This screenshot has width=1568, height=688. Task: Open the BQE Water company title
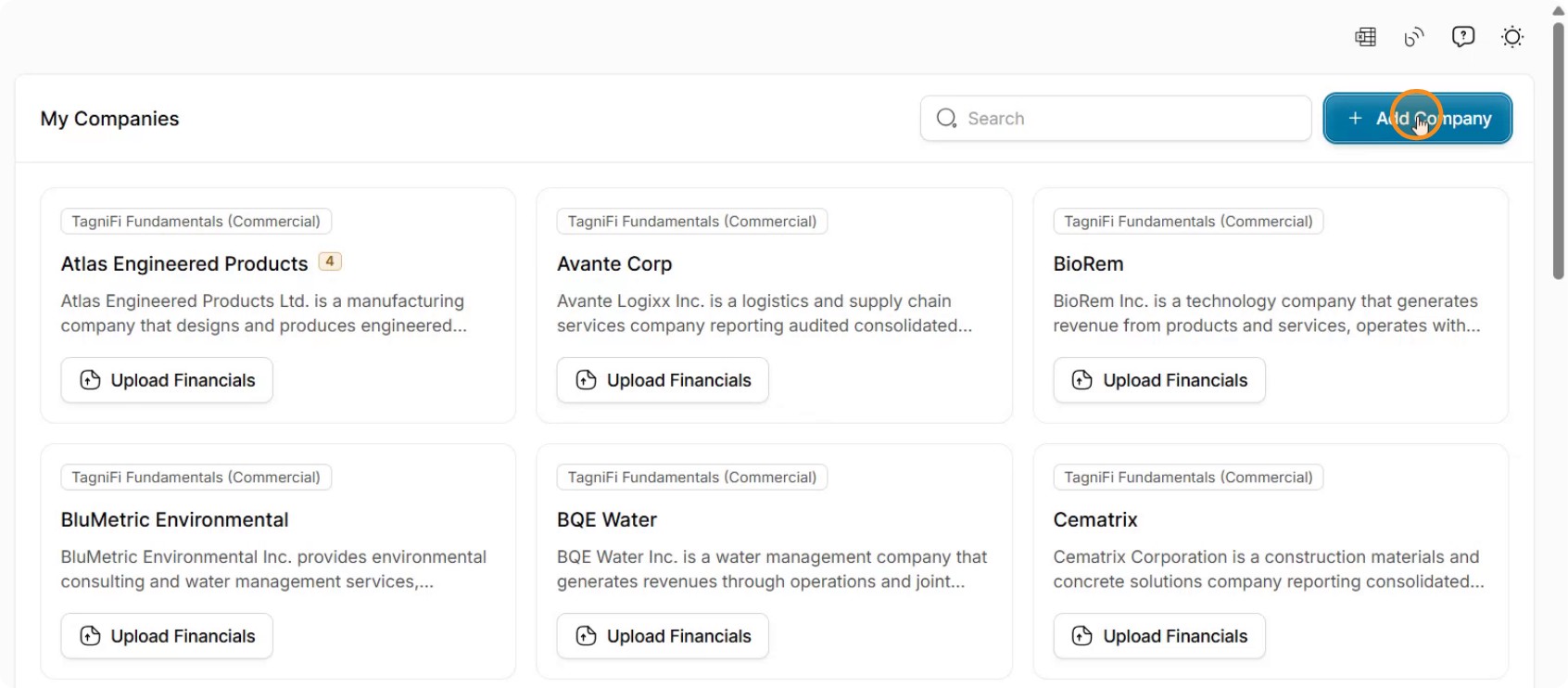(607, 520)
